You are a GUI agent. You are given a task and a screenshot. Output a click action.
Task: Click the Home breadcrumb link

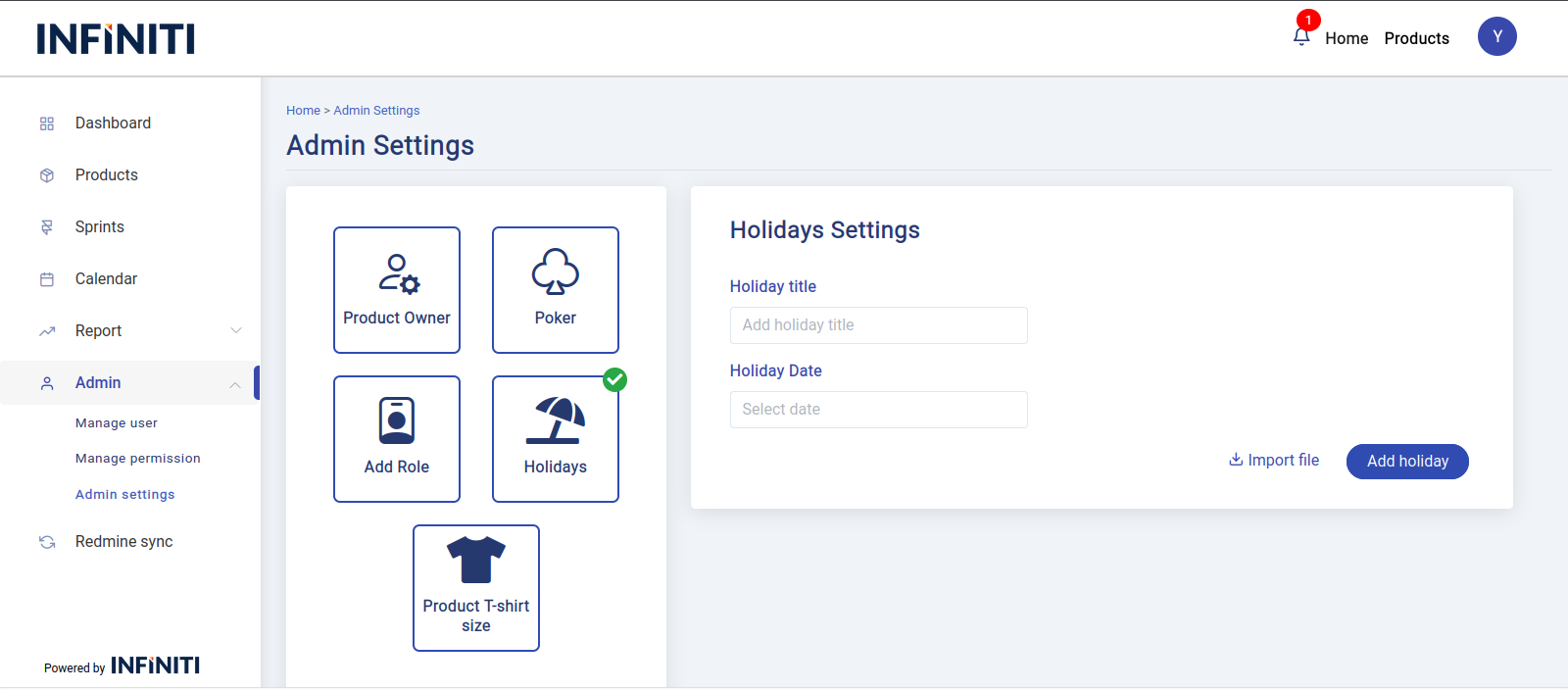303,111
